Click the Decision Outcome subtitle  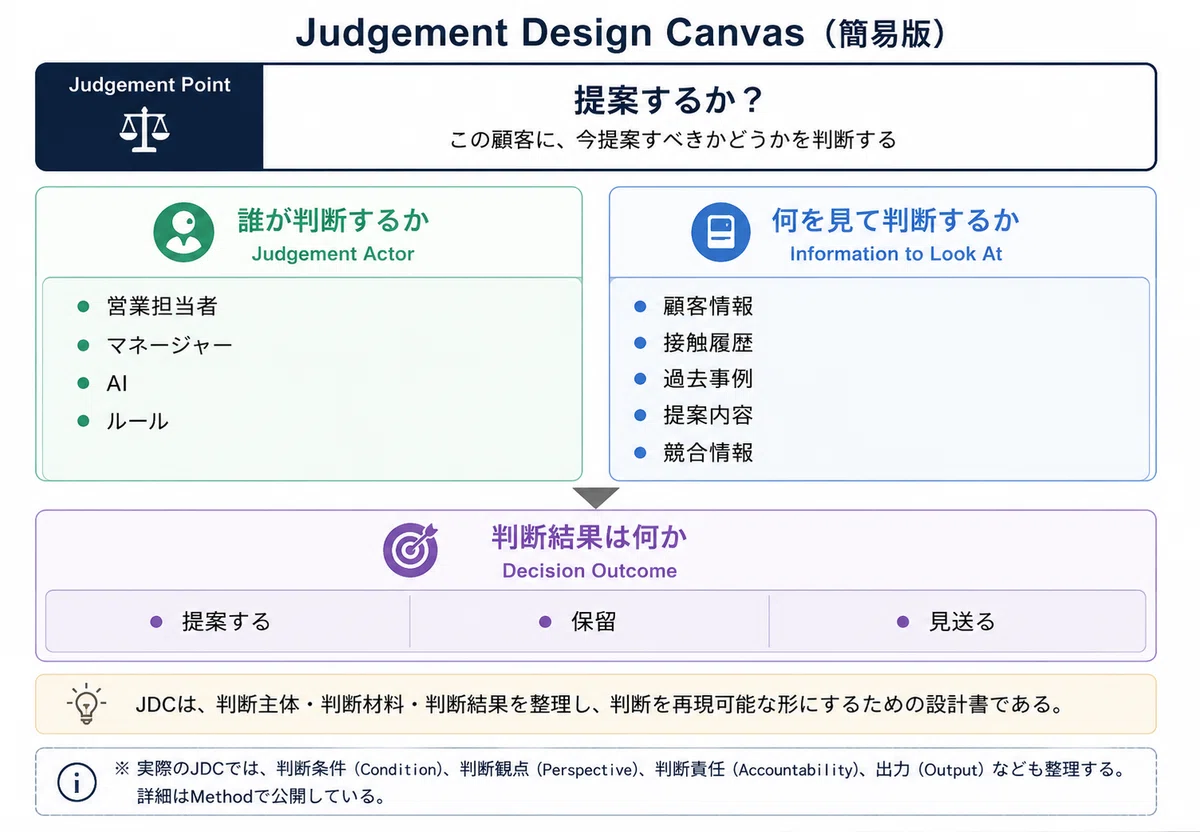click(x=589, y=571)
